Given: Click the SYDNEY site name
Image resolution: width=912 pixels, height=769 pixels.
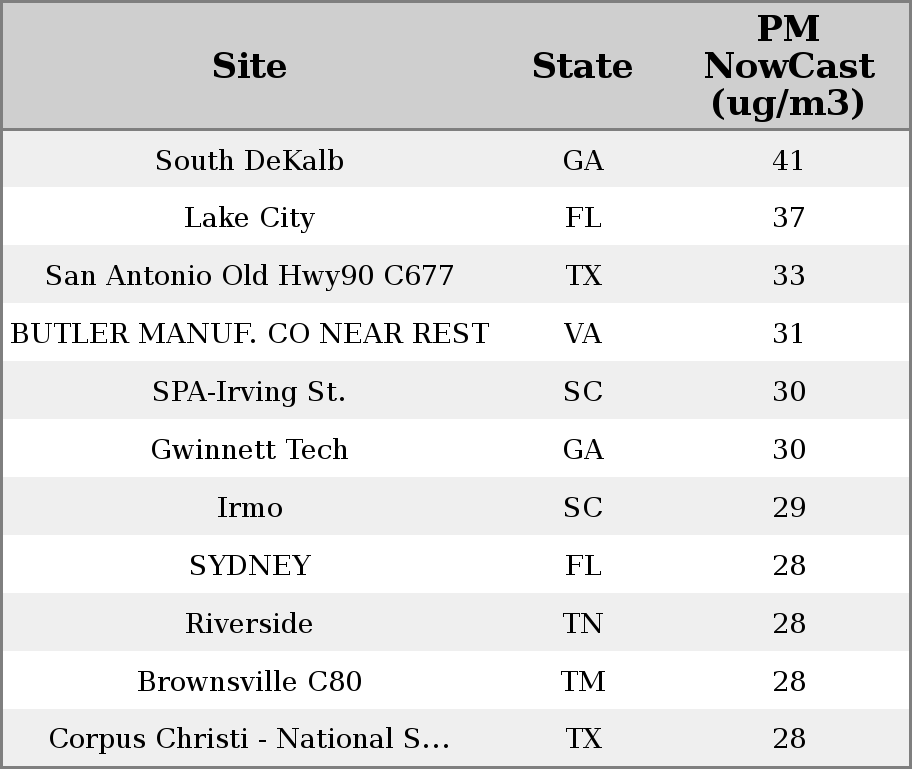Looking at the screenshot, I should point(249,566).
